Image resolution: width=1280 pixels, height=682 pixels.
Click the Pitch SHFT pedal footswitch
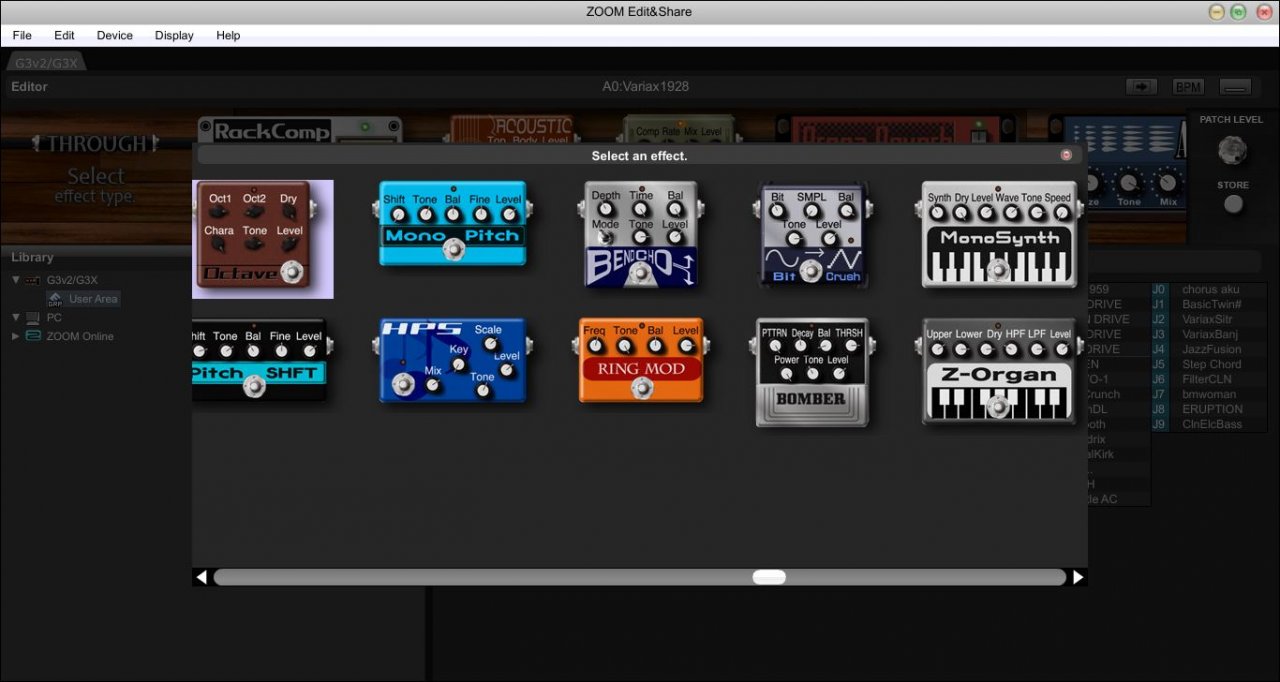pyautogui.click(x=255, y=388)
